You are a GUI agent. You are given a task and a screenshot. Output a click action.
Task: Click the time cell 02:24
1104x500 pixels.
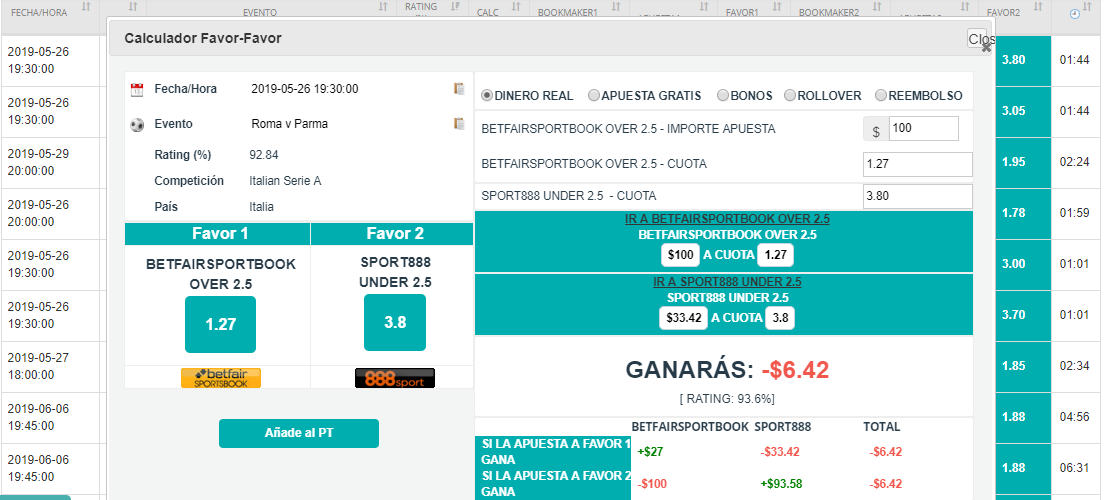coord(1074,162)
